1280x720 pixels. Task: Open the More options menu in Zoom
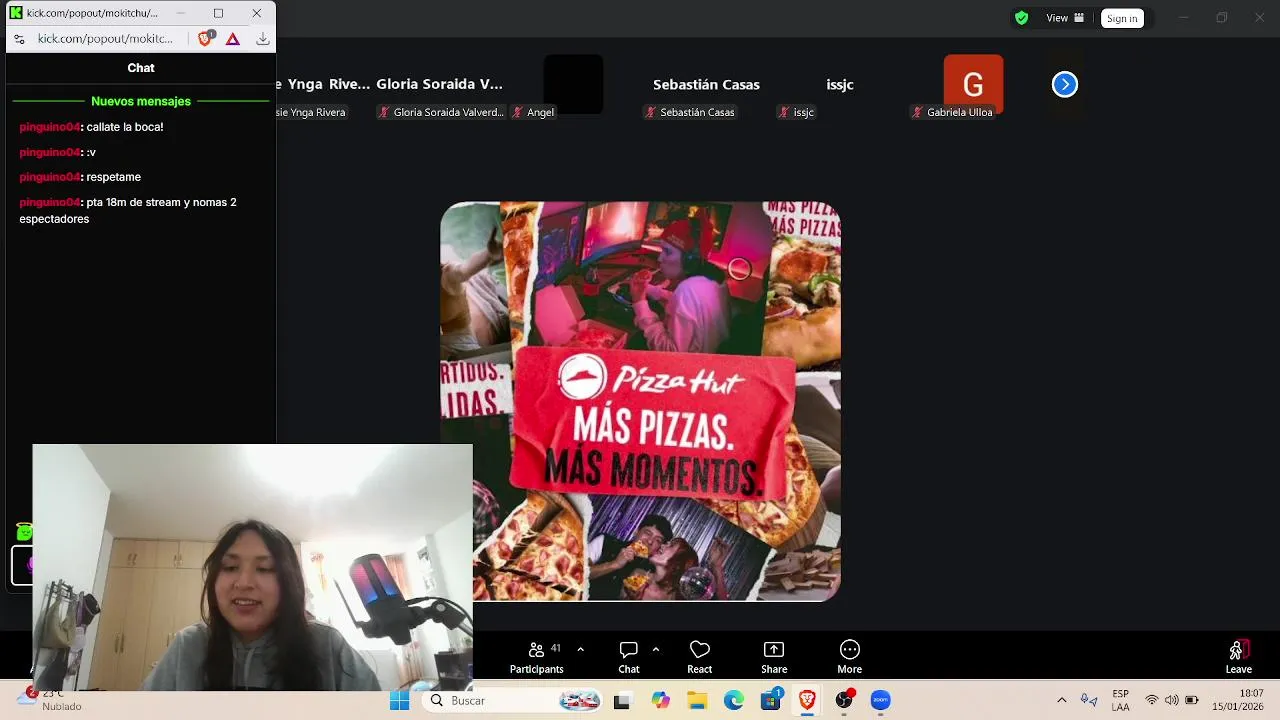tap(850, 657)
